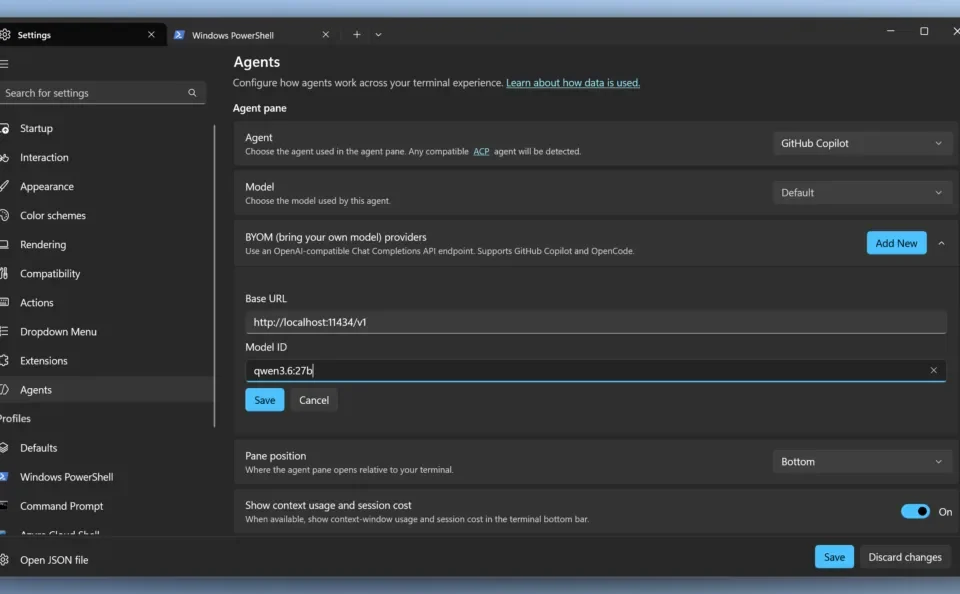The height and width of the screenshot is (594, 960).
Task: Click the Search for settings box
Action: pyautogui.click(x=102, y=92)
